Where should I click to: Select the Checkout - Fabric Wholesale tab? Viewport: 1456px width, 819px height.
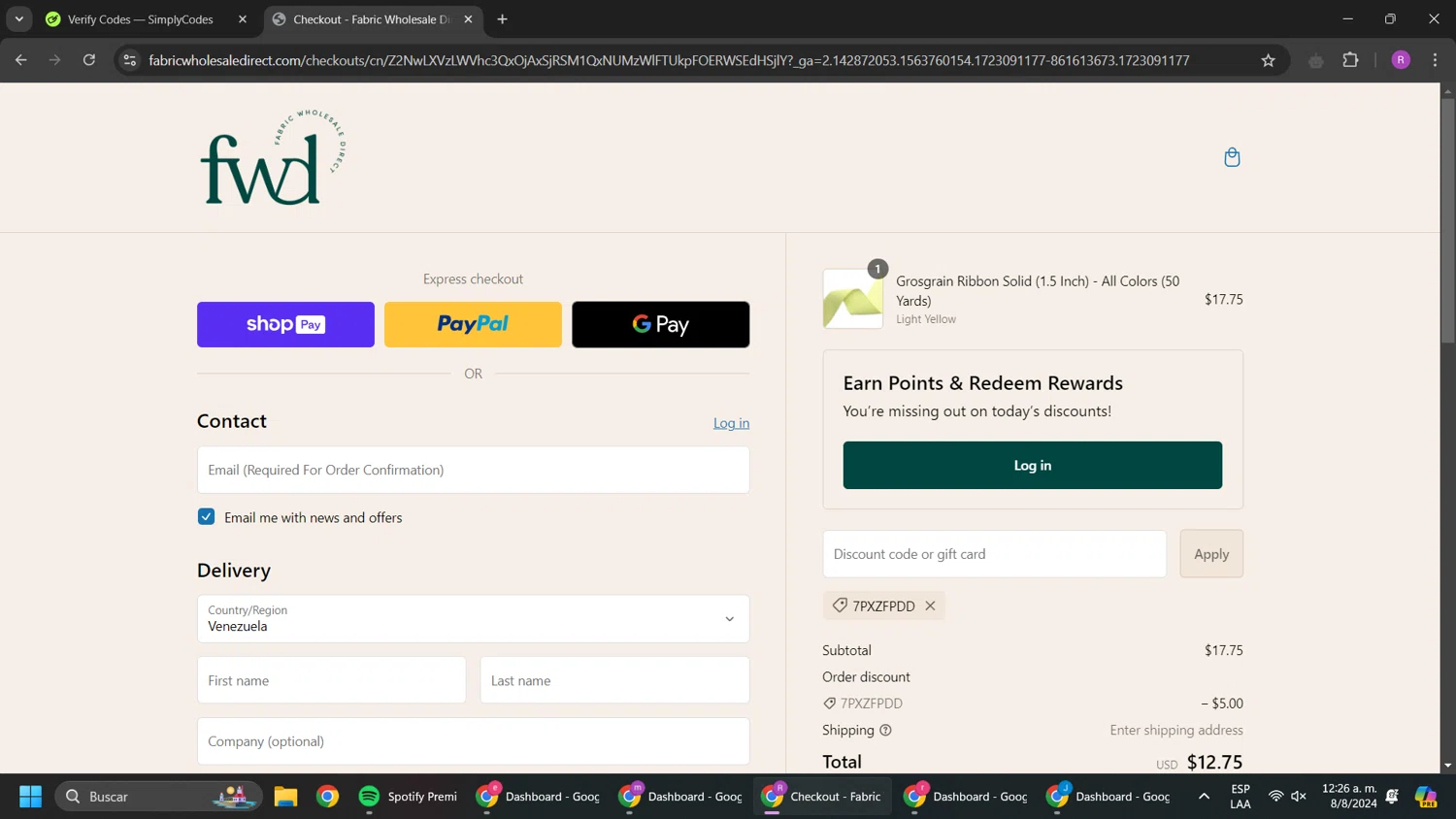click(x=372, y=19)
